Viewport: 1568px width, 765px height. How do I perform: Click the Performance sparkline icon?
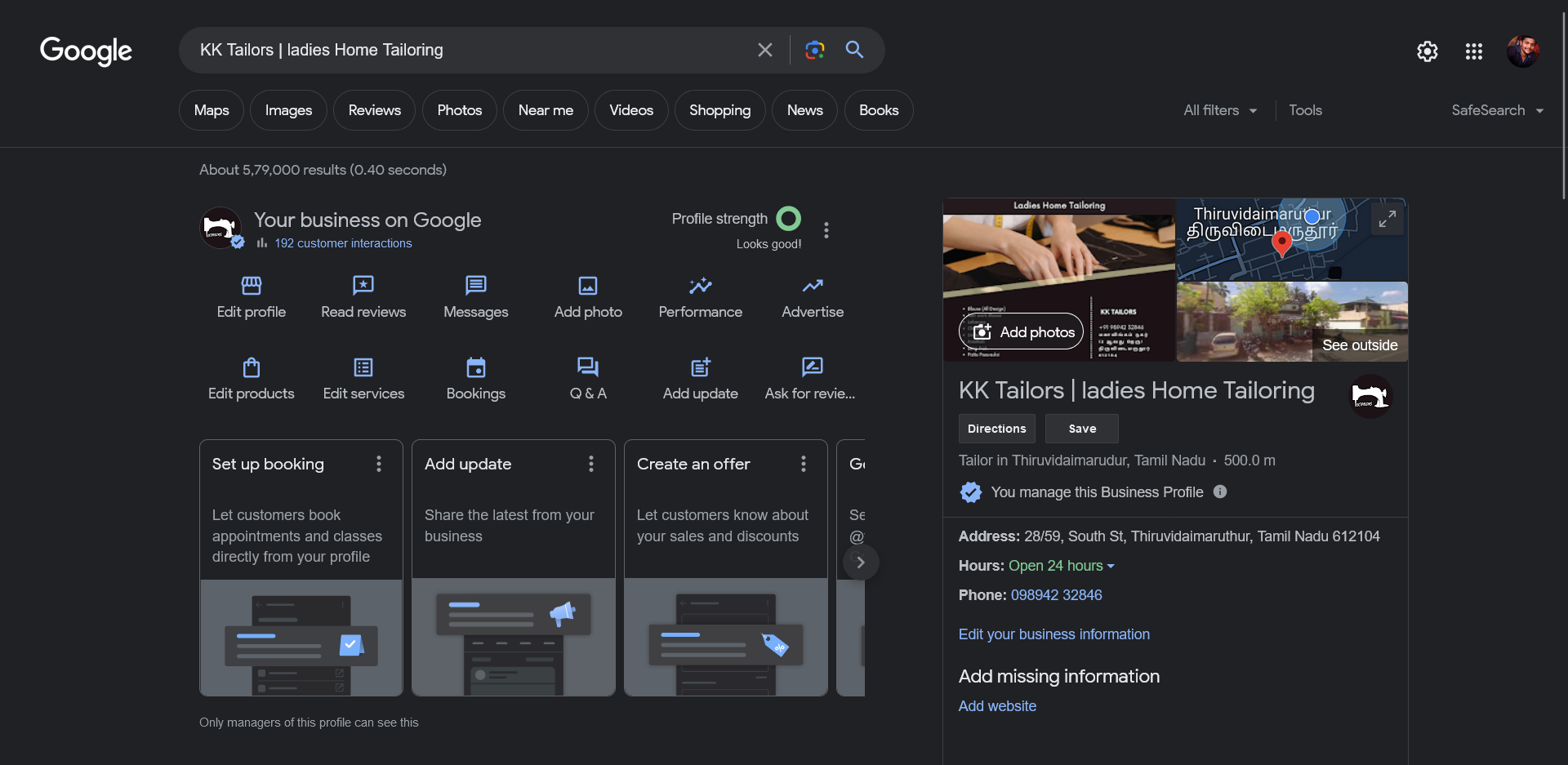pos(700,286)
